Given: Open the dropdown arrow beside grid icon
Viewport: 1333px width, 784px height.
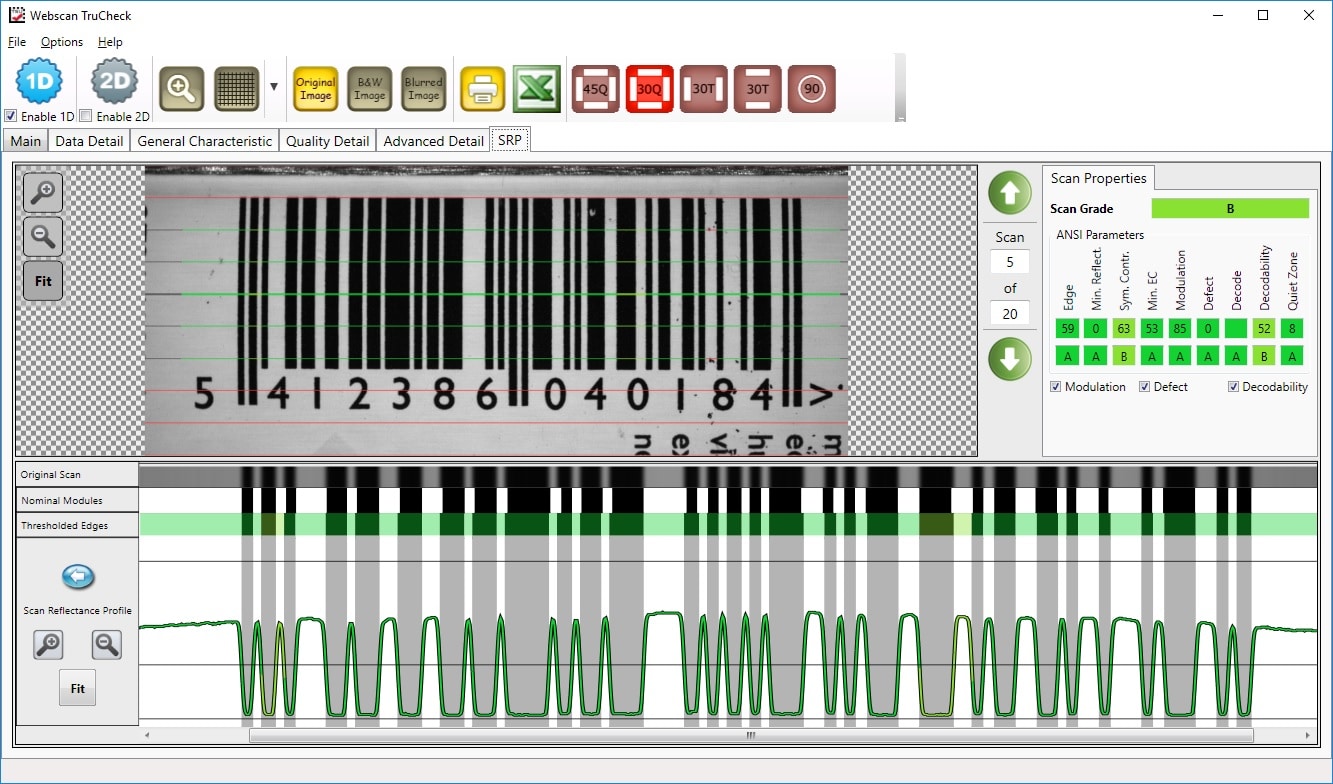Looking at the screenshot, I should [274, 87].
